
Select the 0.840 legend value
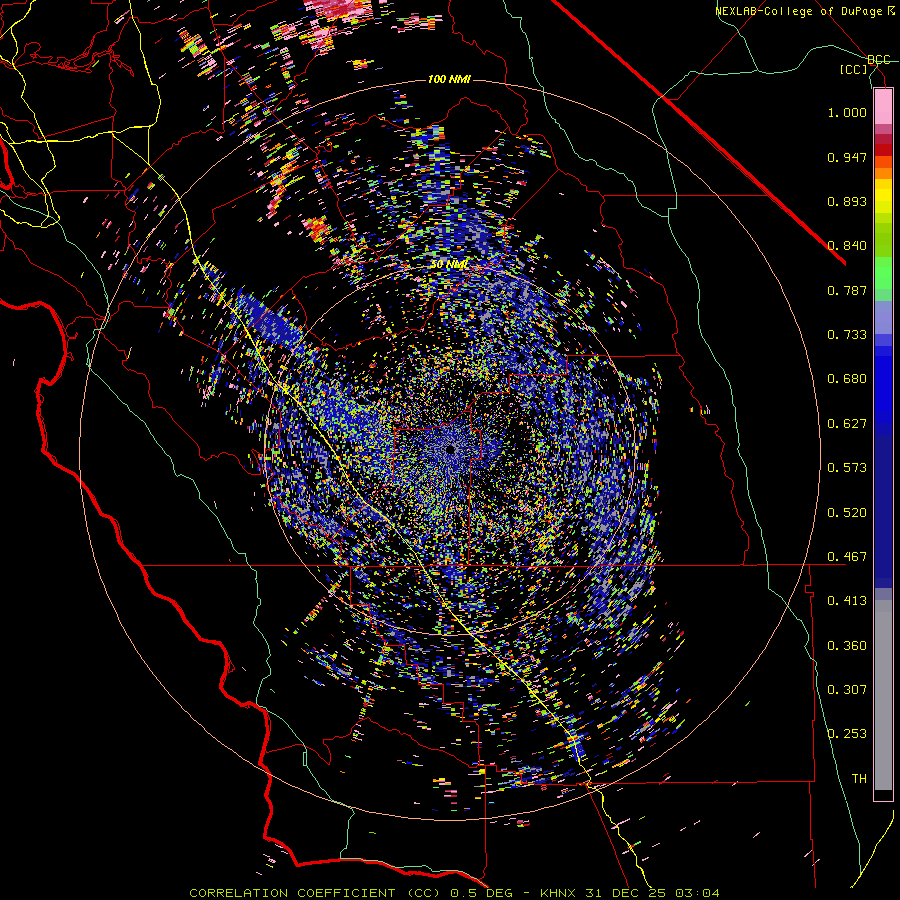(x=847, y=246)
